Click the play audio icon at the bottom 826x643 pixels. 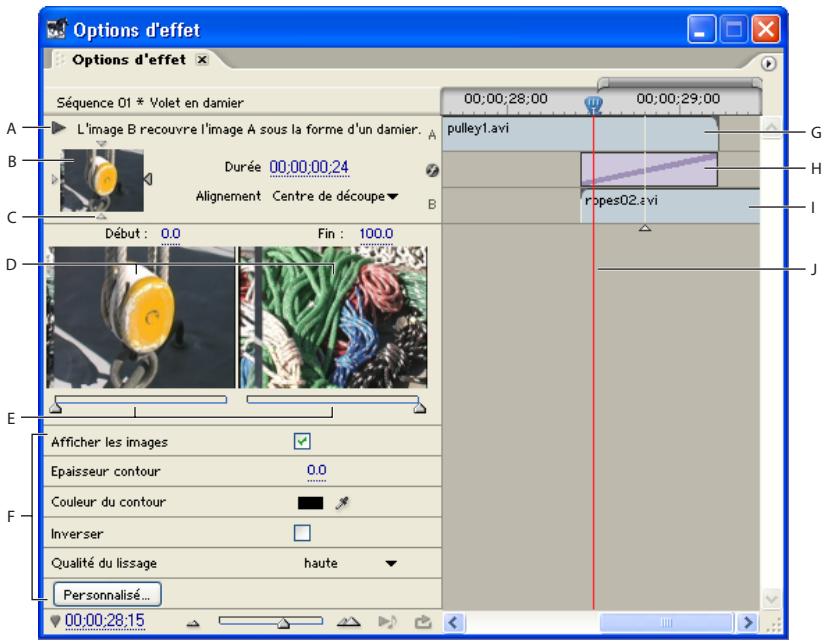pos(387,621)
